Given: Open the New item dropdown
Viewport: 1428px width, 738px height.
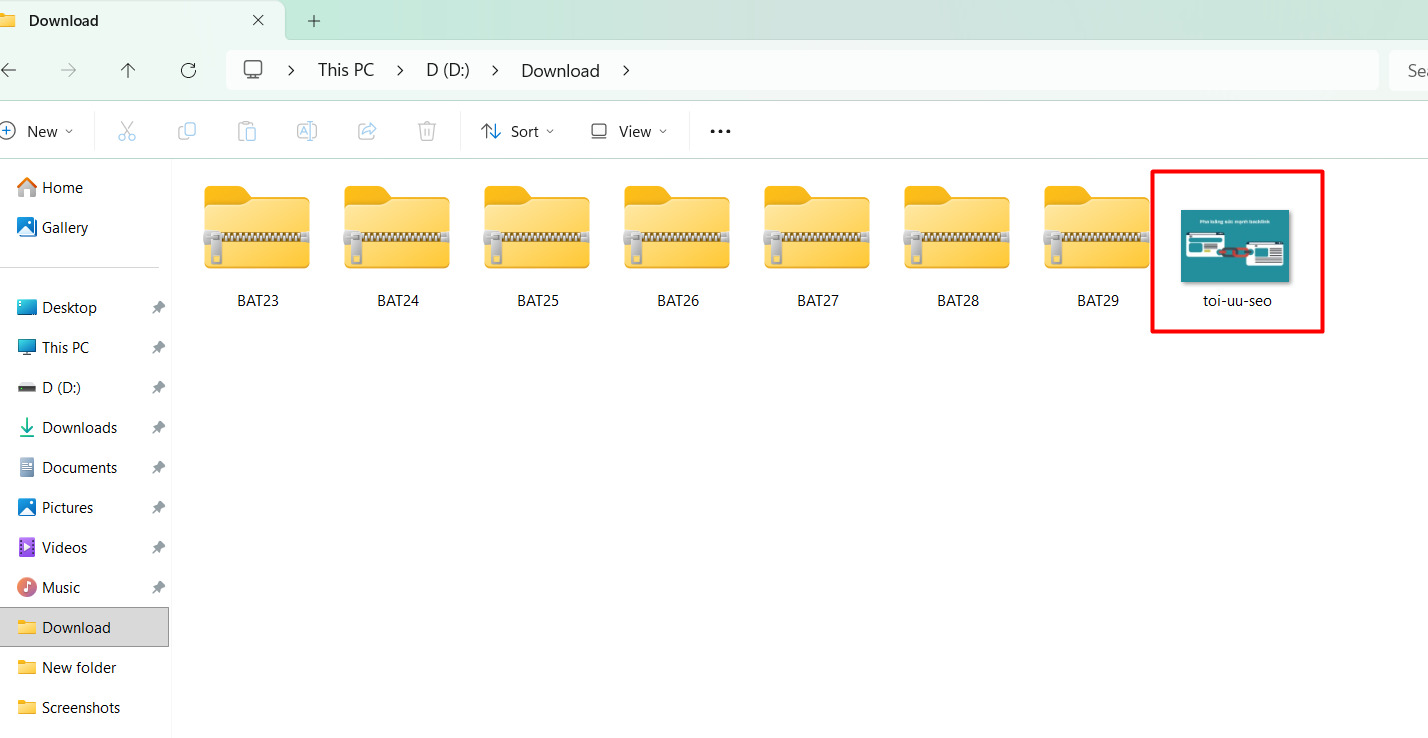Looking at the screenshot, I should (x=37, y=131).
